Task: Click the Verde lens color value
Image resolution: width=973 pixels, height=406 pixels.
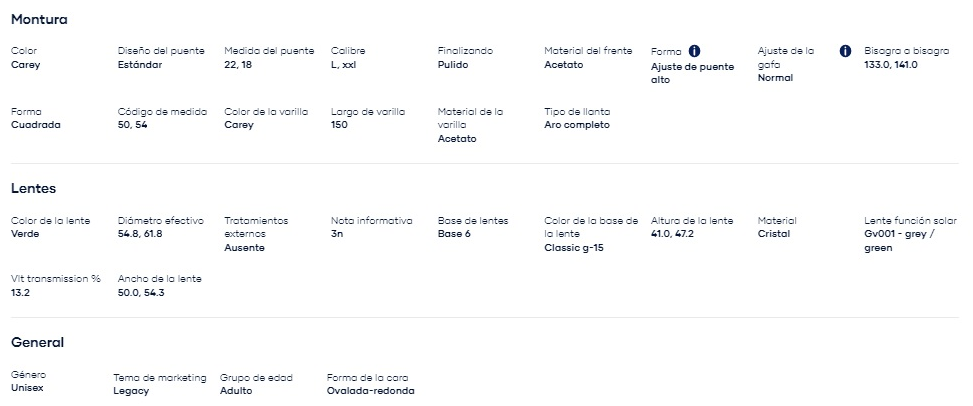Action: [x=25, y=234]
